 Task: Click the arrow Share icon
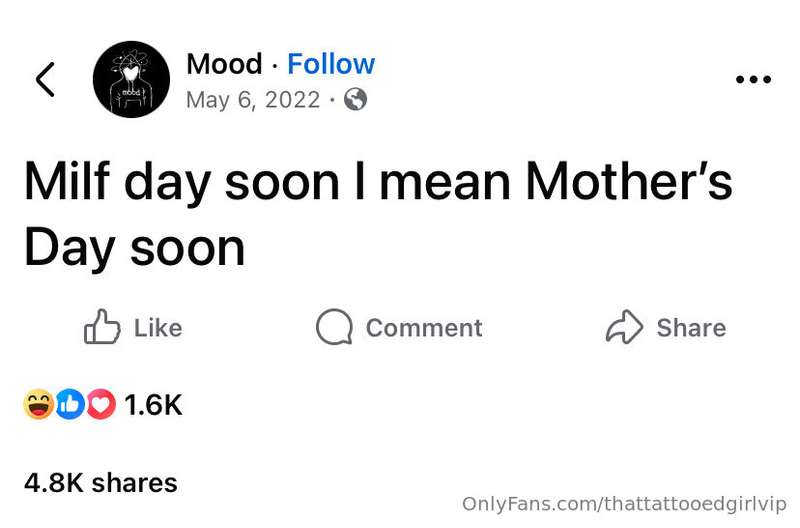pos(624,326)
